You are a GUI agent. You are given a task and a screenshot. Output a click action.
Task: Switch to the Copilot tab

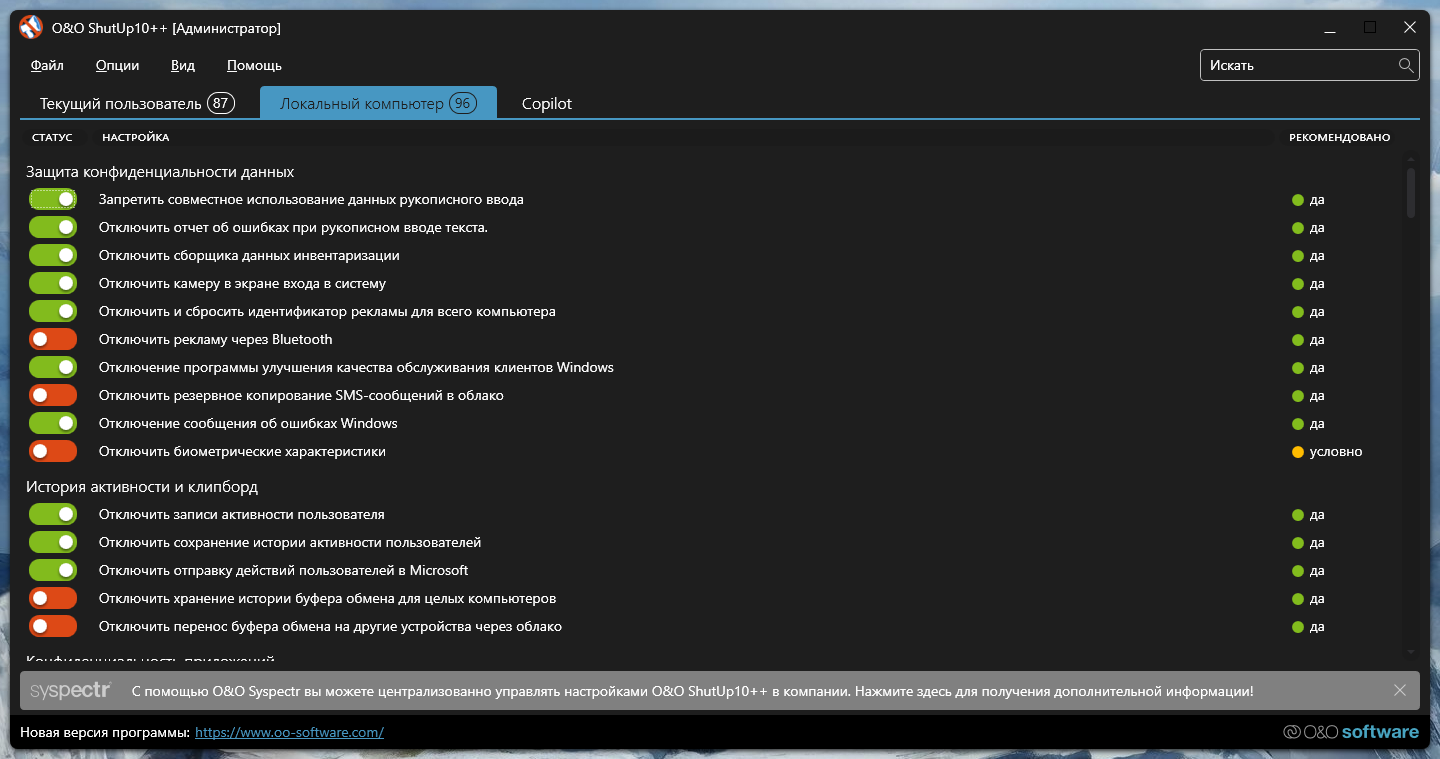tap(547, 103)
